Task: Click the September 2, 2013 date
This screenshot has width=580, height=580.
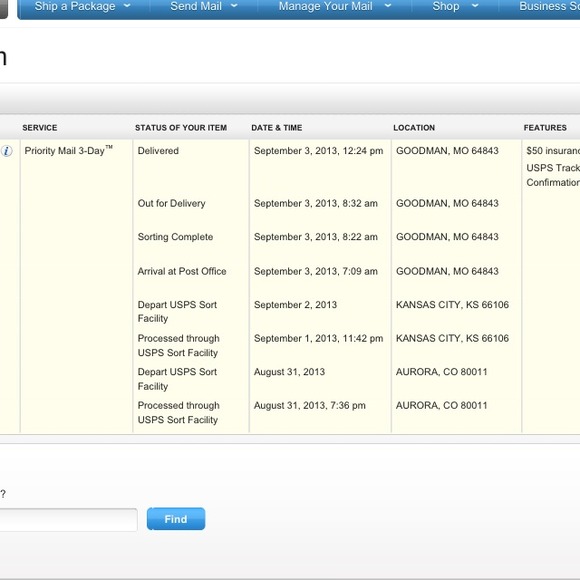Action: pyautogui.click(x=295, y=305)
